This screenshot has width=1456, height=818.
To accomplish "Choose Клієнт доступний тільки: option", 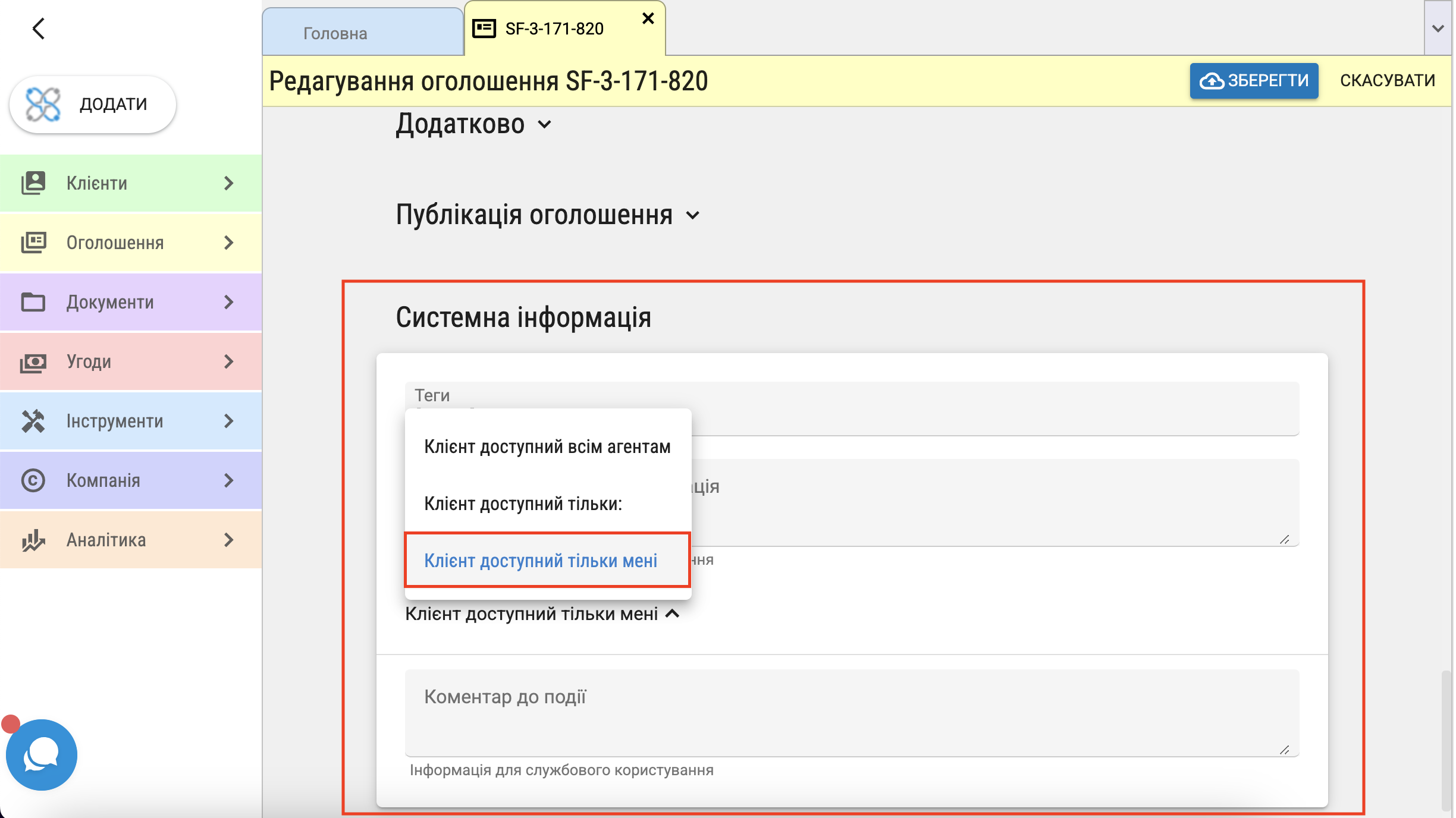I will point(523,504).
